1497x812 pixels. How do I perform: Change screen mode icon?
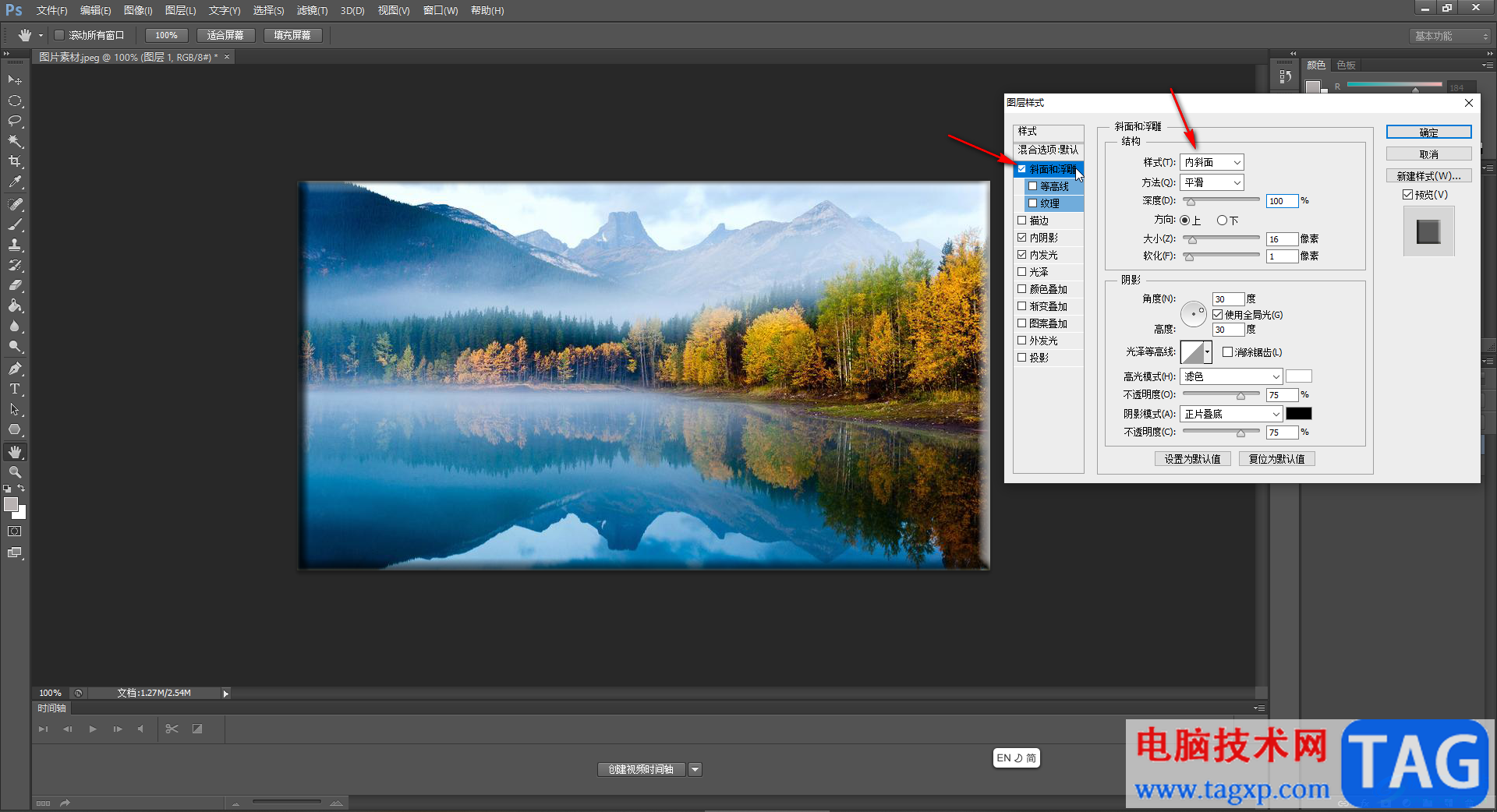click(x=15, y=553)
